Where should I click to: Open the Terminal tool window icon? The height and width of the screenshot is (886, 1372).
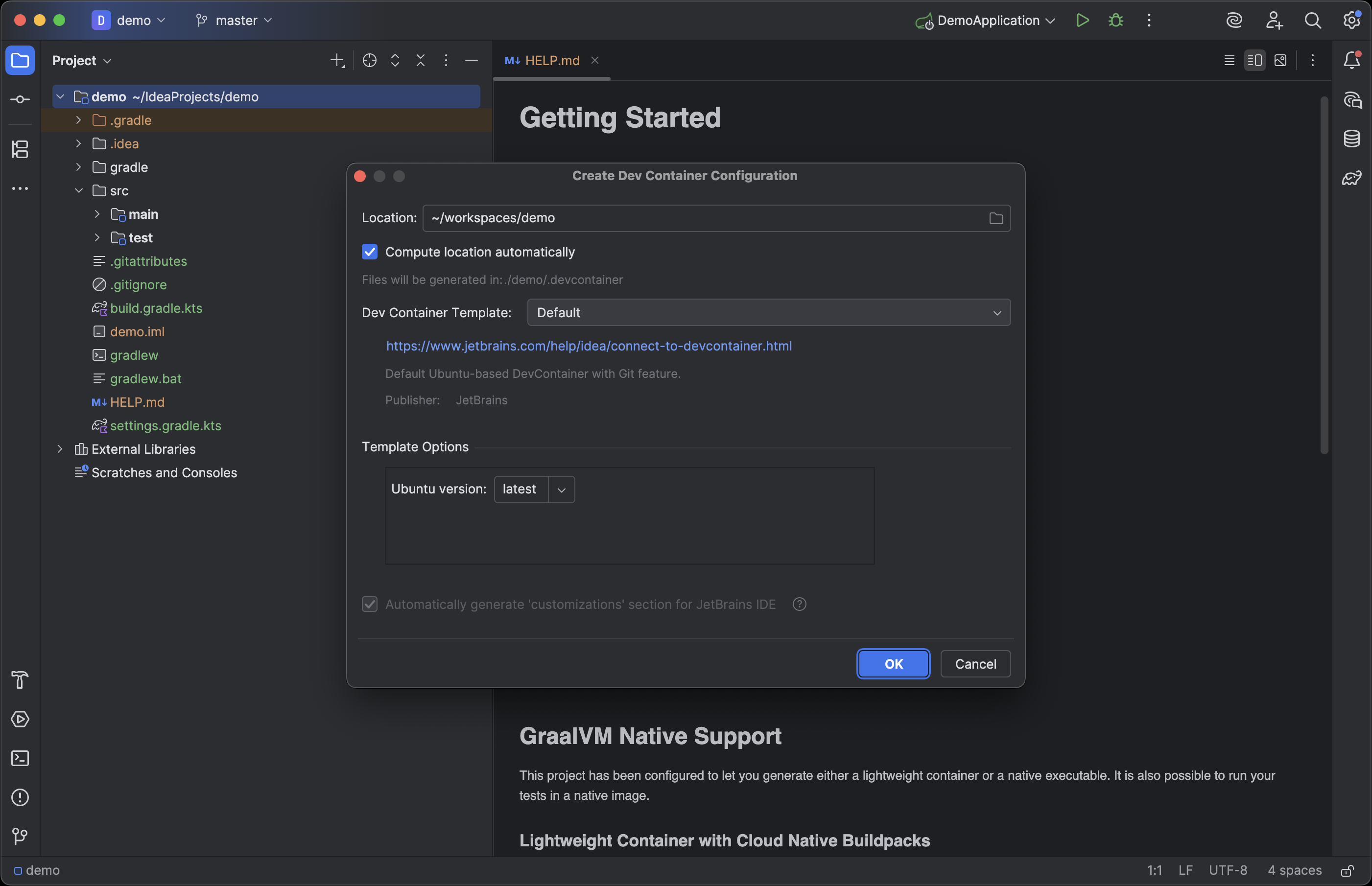click(x=20, y=758)
